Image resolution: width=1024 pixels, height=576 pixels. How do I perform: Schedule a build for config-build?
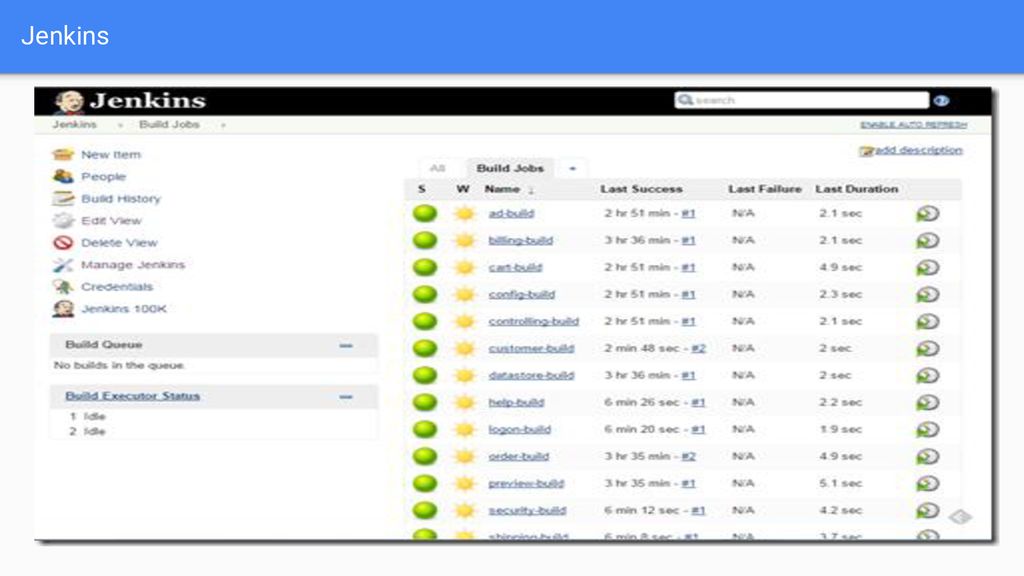927,295
